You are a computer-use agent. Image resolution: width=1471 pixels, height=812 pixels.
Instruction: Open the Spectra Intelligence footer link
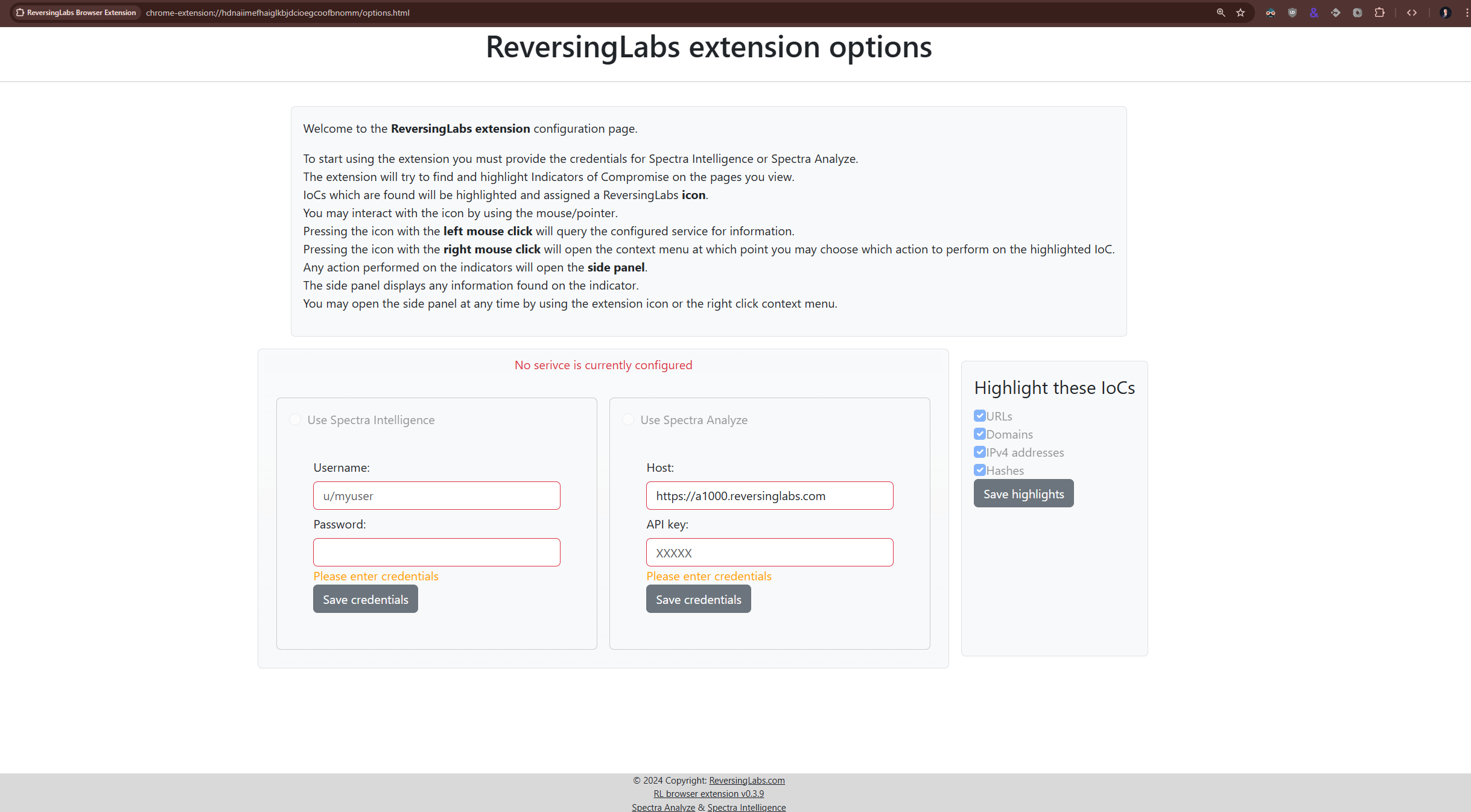point(746,807)
